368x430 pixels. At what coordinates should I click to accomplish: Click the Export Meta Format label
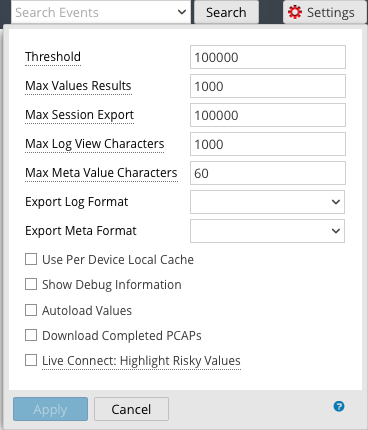(x=81, y=231)
